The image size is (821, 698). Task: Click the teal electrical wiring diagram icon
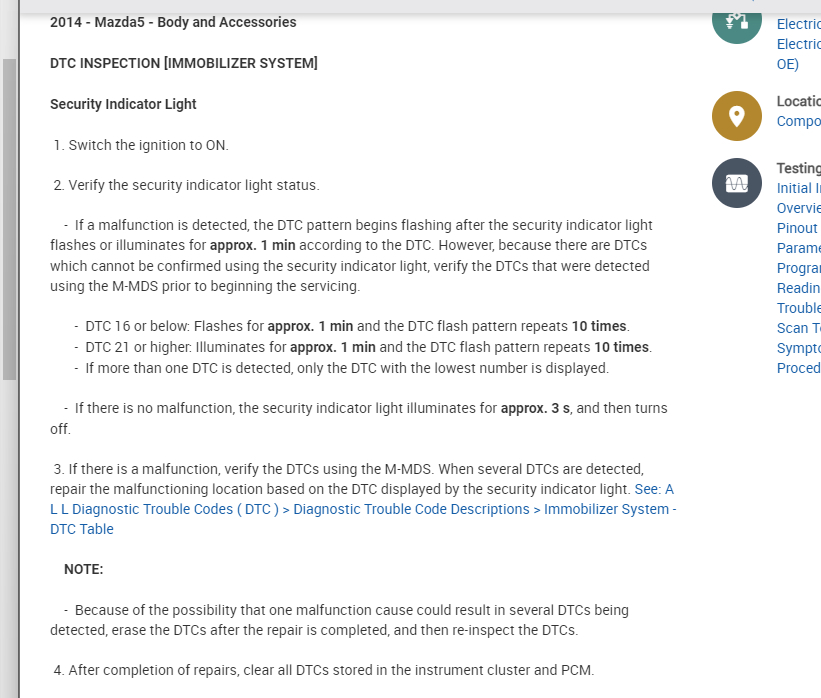[x=737, y=21]
